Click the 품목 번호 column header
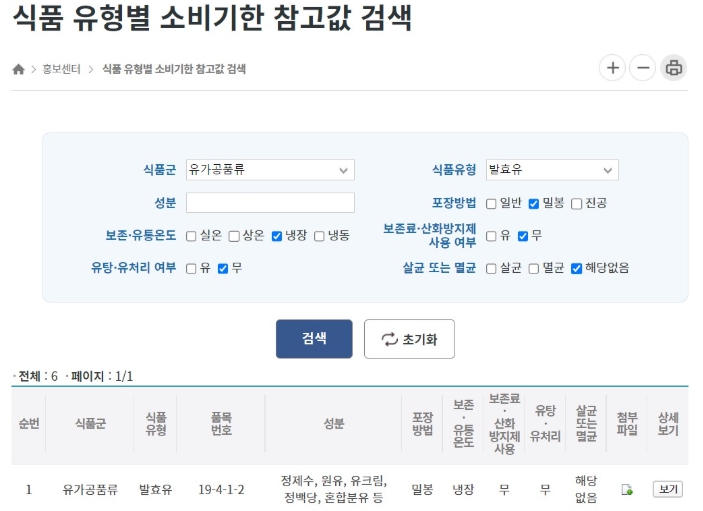Image resolution: width=703 pixels, height=511 pixels. 220,423
